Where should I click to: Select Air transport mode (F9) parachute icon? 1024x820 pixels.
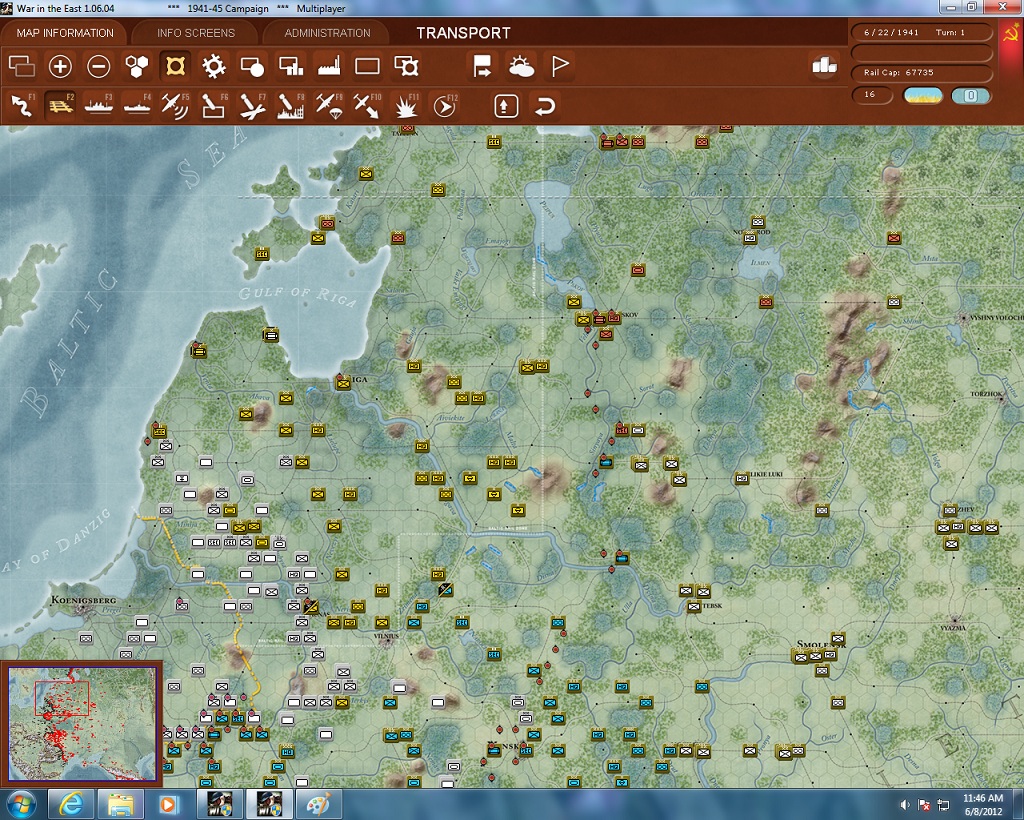pyautogui.click(x=328, y=106)
